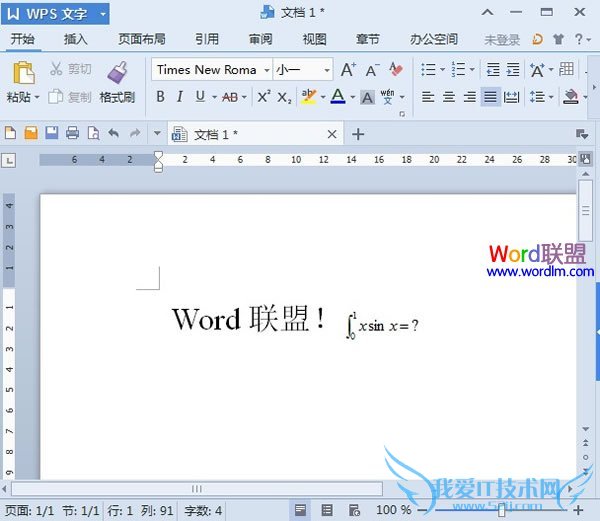Expand highlight color dropdown arrow
This screenshot has height=521, width=600.
(323, 97)
